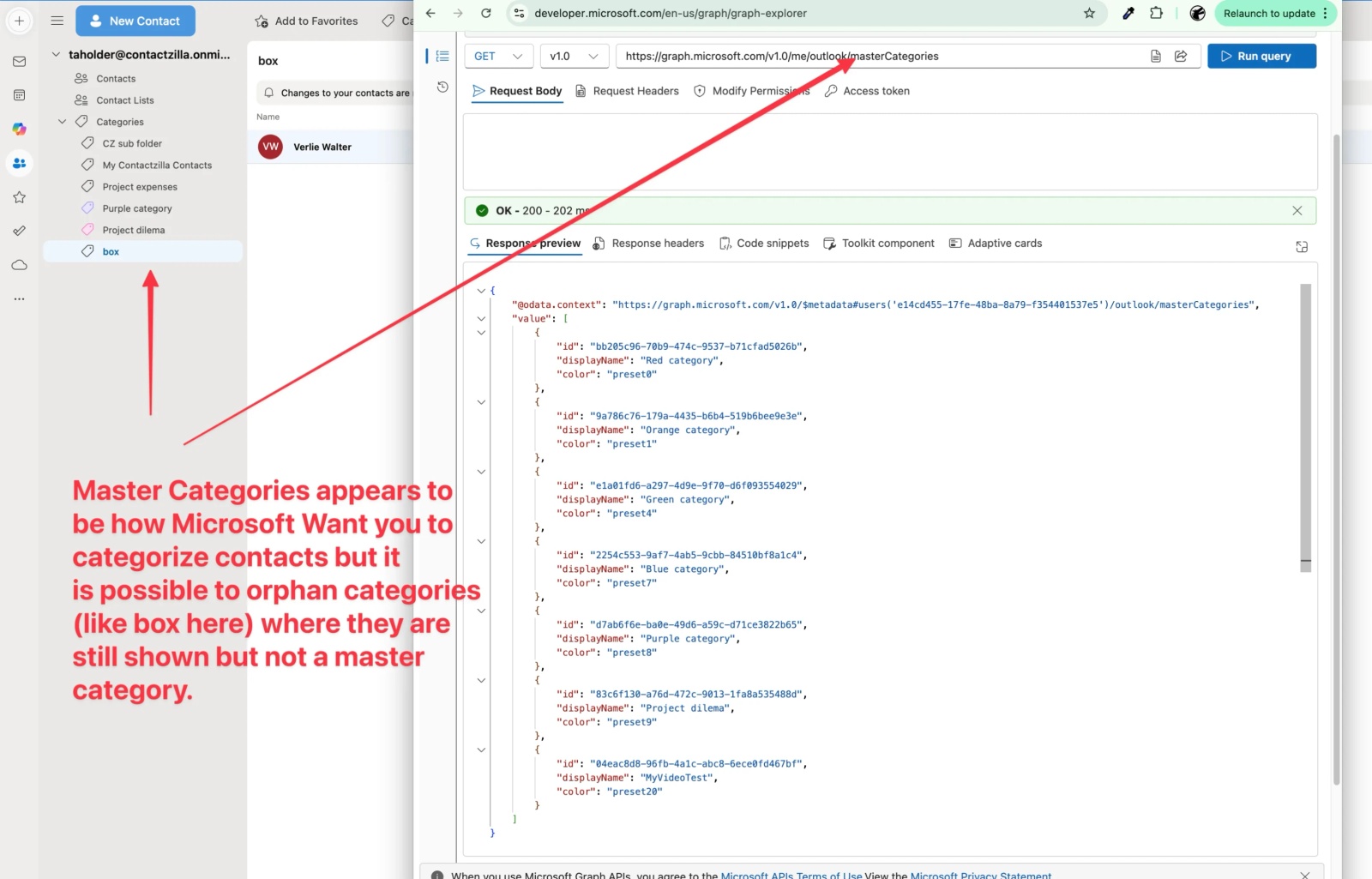Collapse Orange category JSON object
The width and height of the screenshot is (1372, 879).
[x=481, y=402]
